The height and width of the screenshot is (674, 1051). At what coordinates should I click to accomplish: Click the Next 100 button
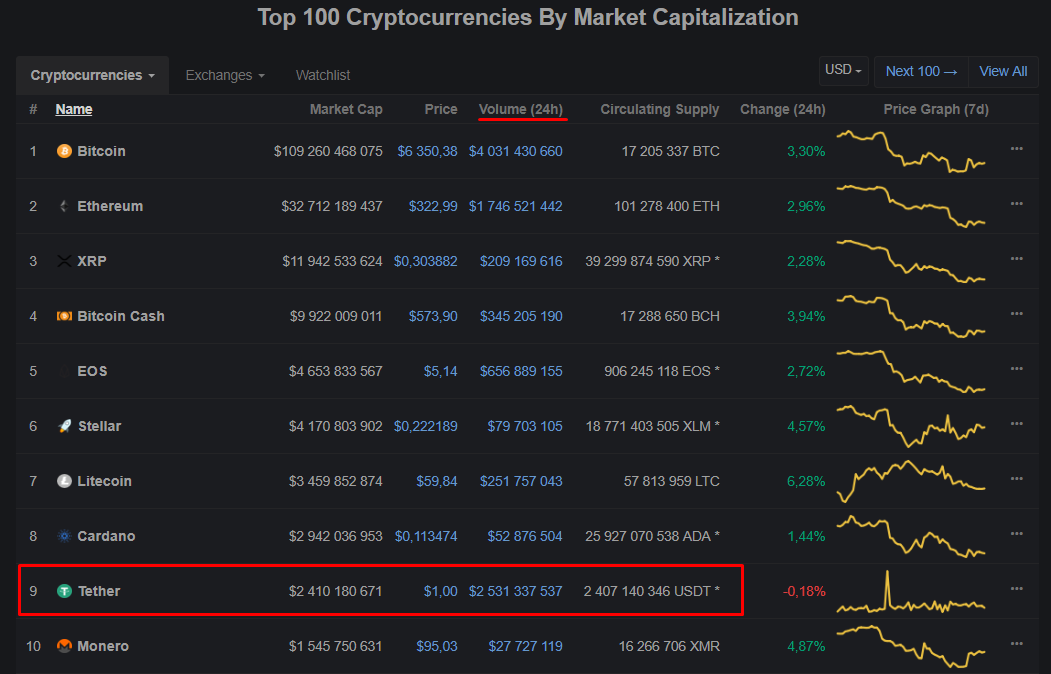tap(921, 71)
